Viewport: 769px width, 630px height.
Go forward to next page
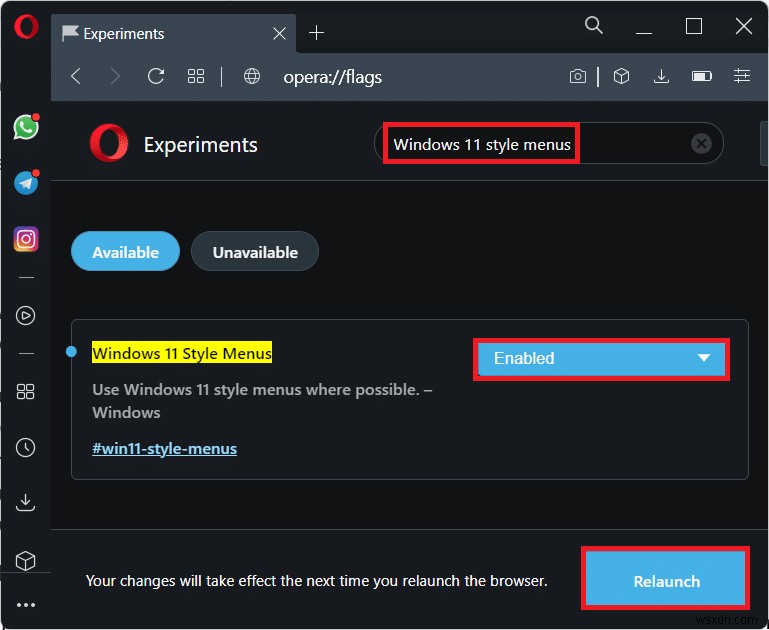[115, 76]
